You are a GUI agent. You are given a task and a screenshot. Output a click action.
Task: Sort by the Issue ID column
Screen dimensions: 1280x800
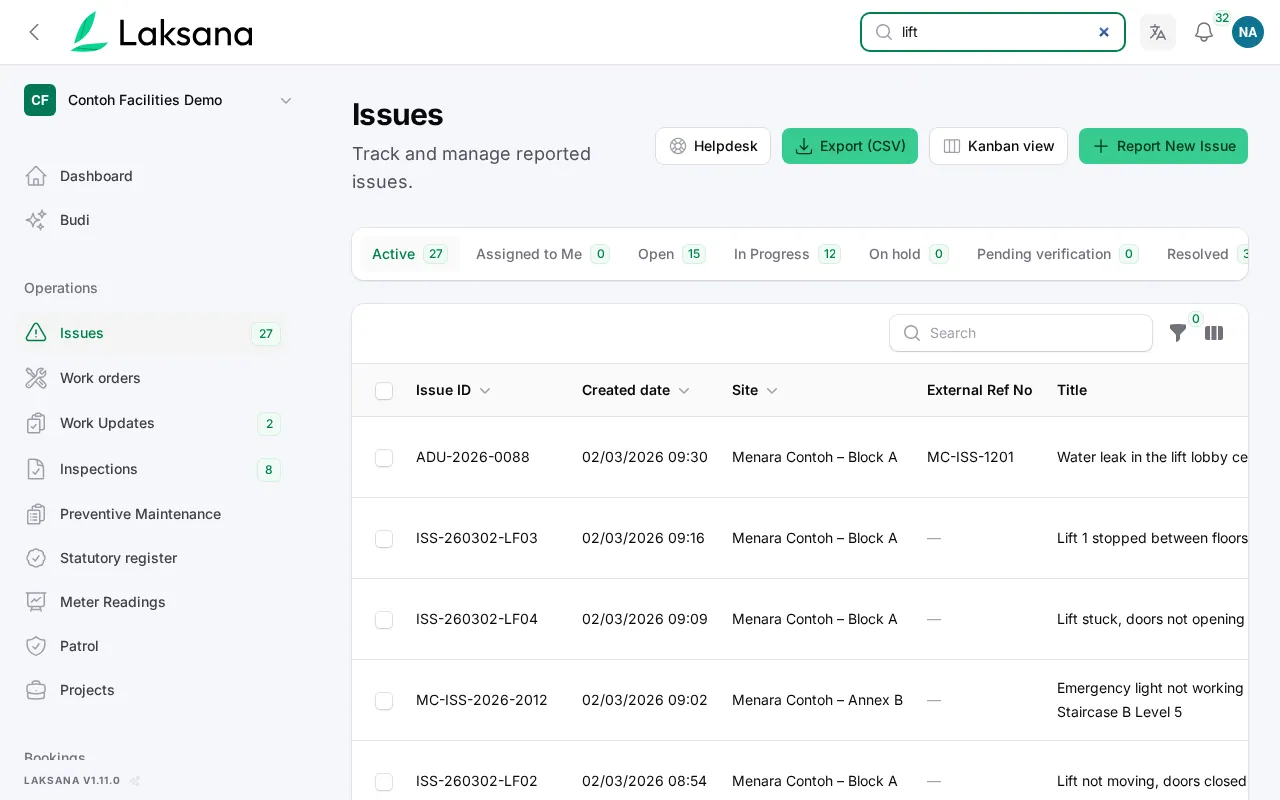click(x=453, y=390)
